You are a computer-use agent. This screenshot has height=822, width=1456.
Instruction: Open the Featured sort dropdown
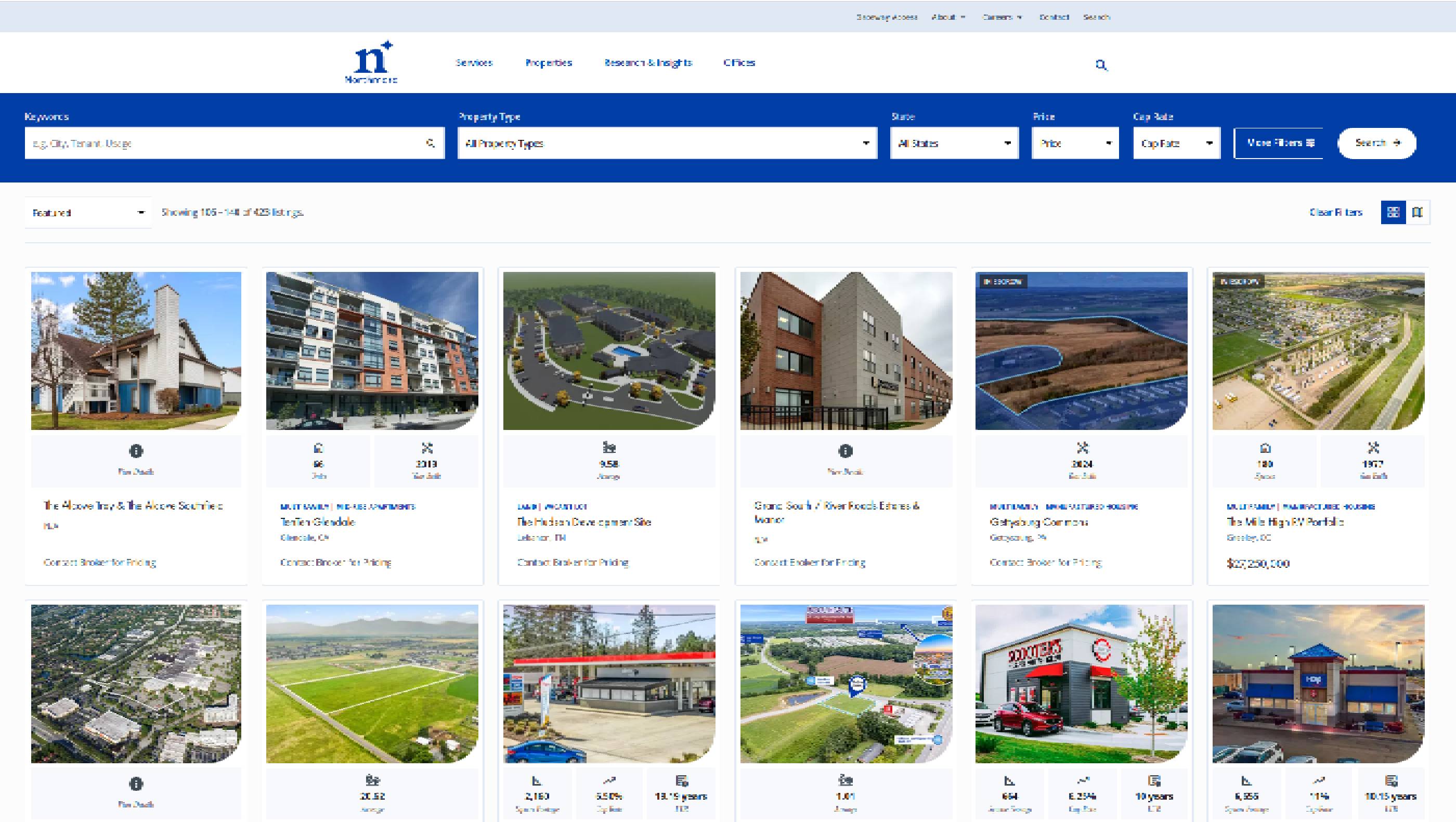(88, 213)
